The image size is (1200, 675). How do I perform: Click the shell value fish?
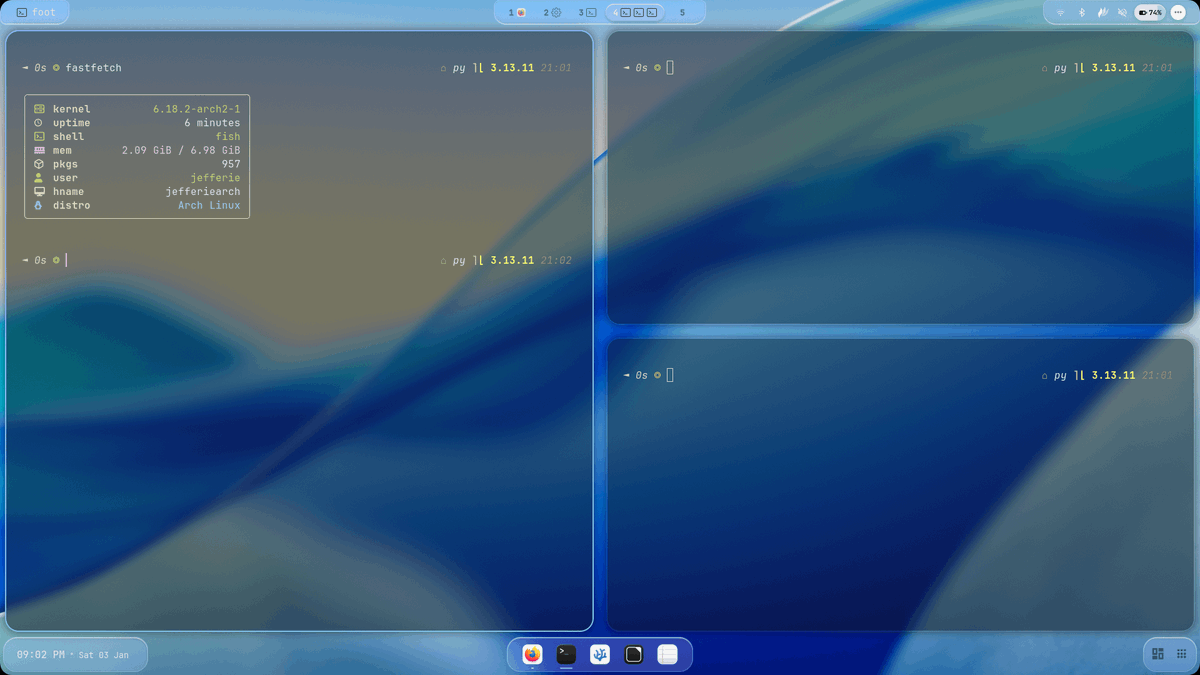(x=228, y=137)
